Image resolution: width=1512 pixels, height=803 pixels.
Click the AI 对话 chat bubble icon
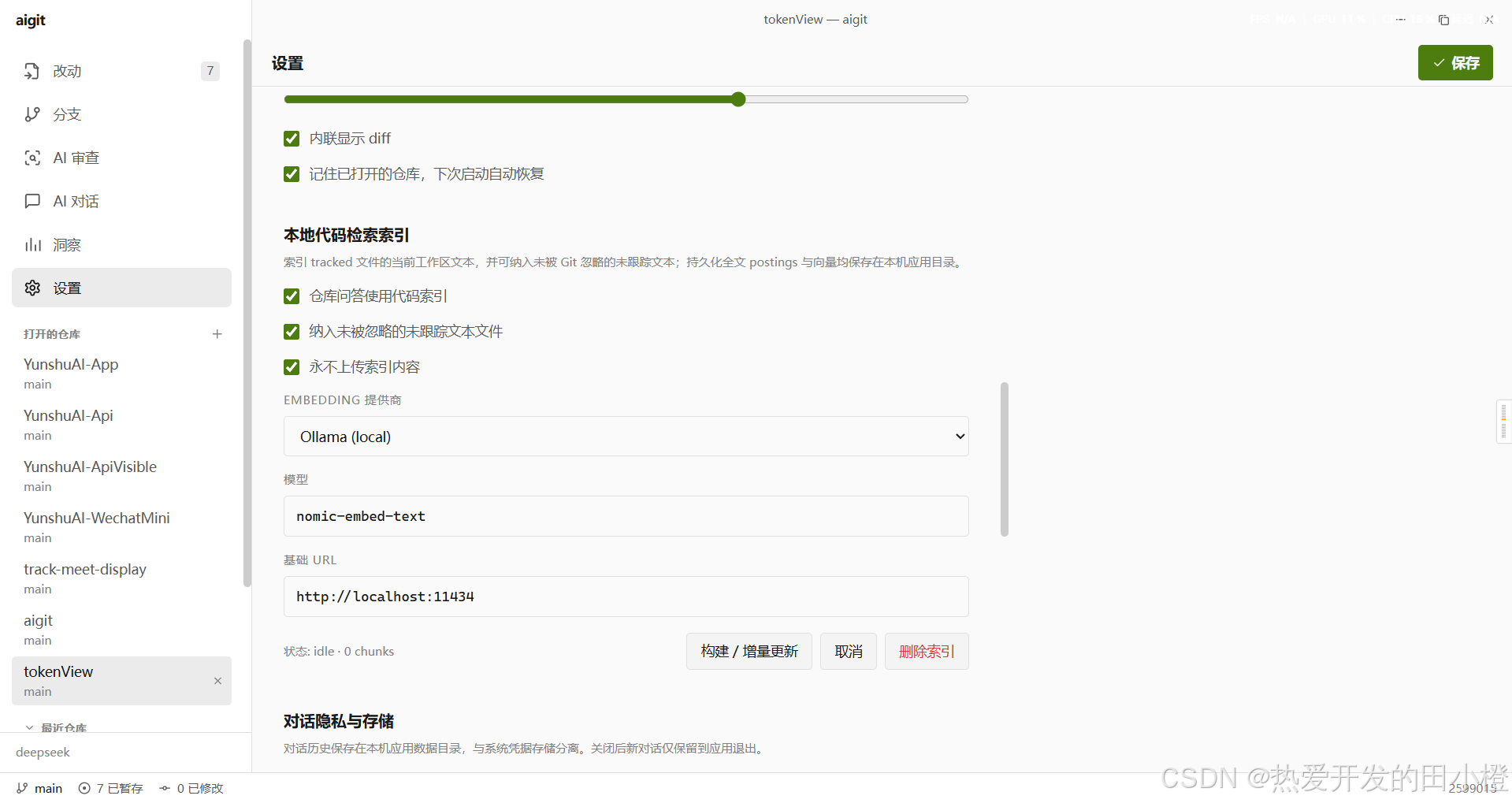pos(32,201)
